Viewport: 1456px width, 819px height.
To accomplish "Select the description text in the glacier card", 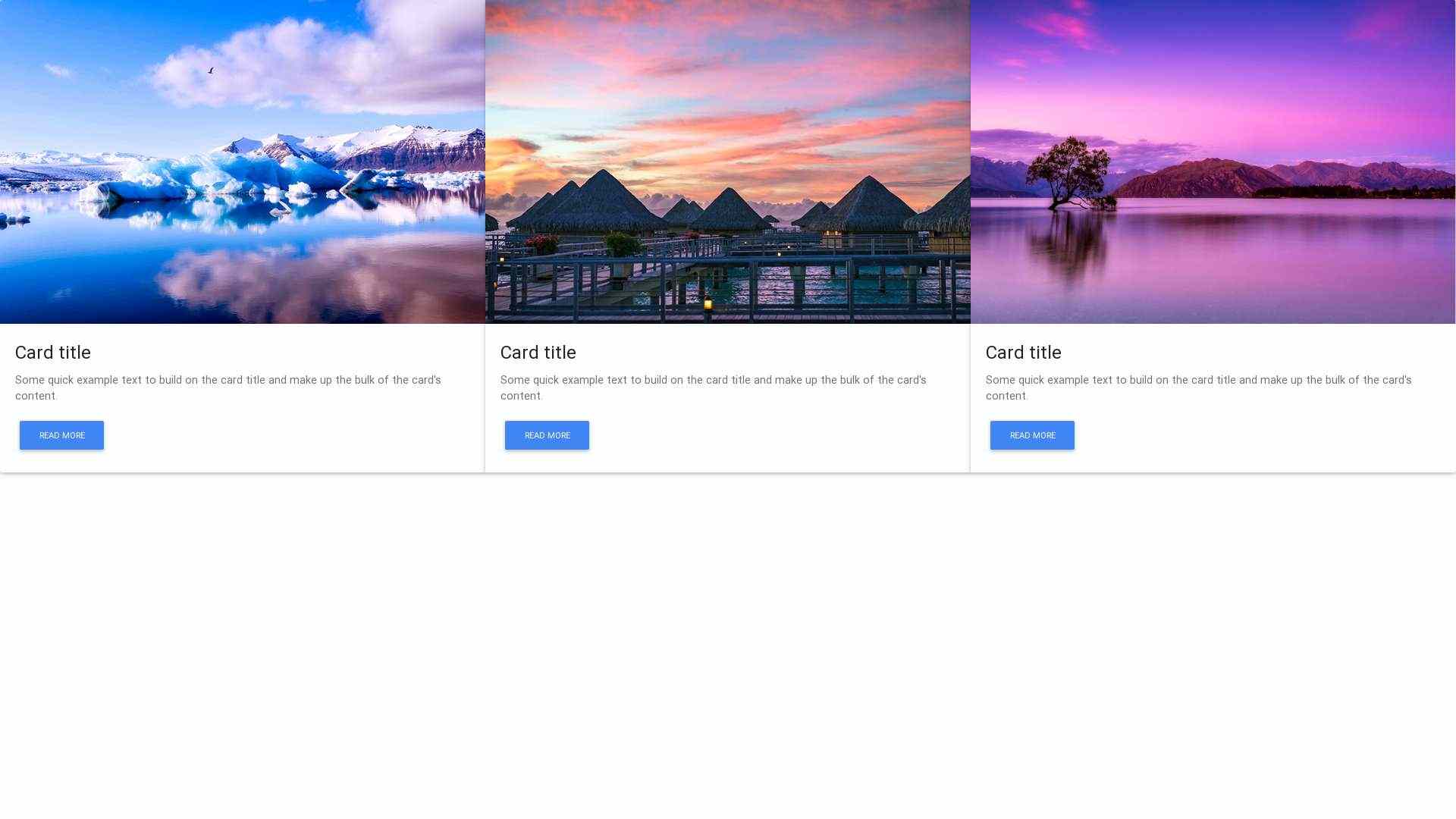I will 228,388.
